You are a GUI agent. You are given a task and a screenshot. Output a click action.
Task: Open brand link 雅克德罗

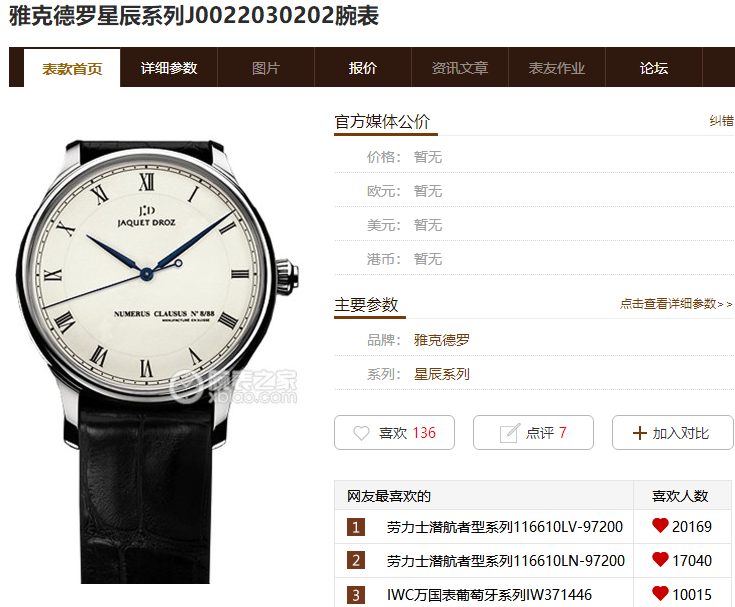[442, 340]
